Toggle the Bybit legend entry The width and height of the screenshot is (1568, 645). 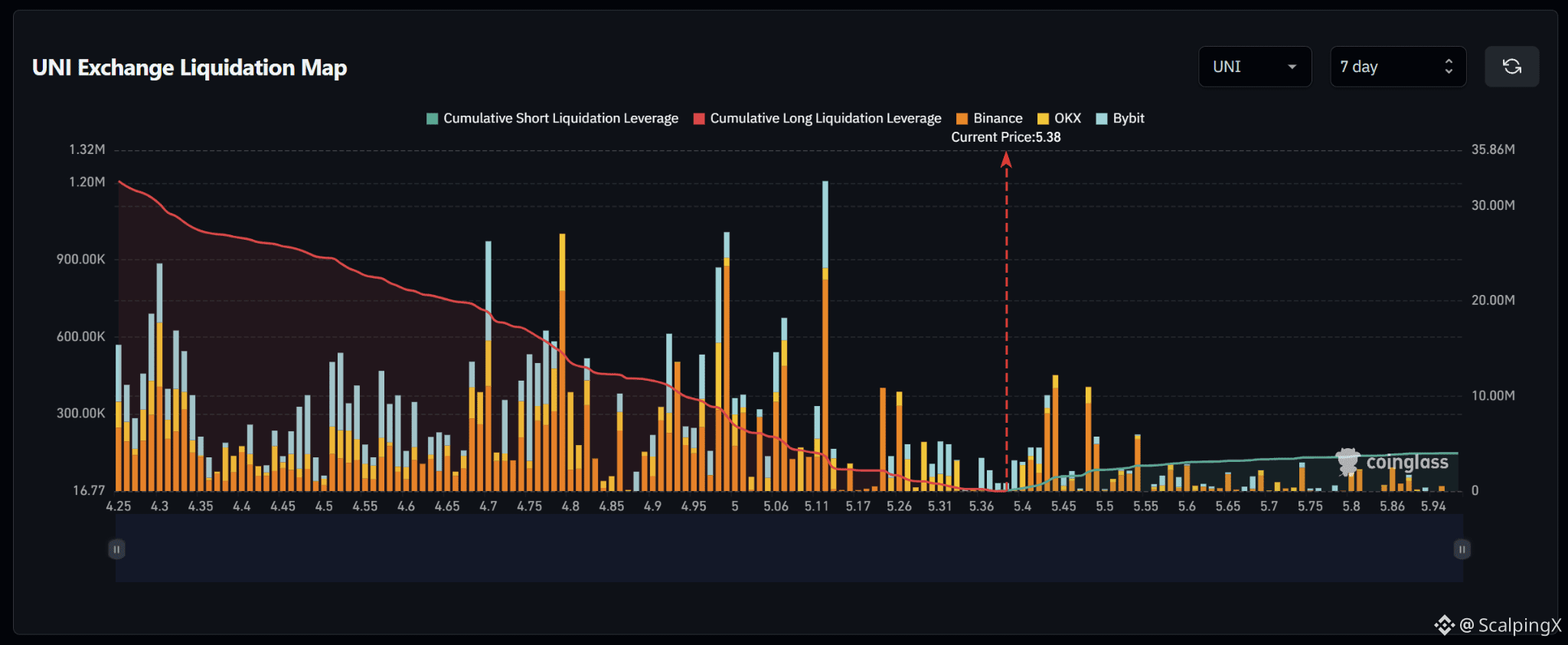(x=1120, y=118)
